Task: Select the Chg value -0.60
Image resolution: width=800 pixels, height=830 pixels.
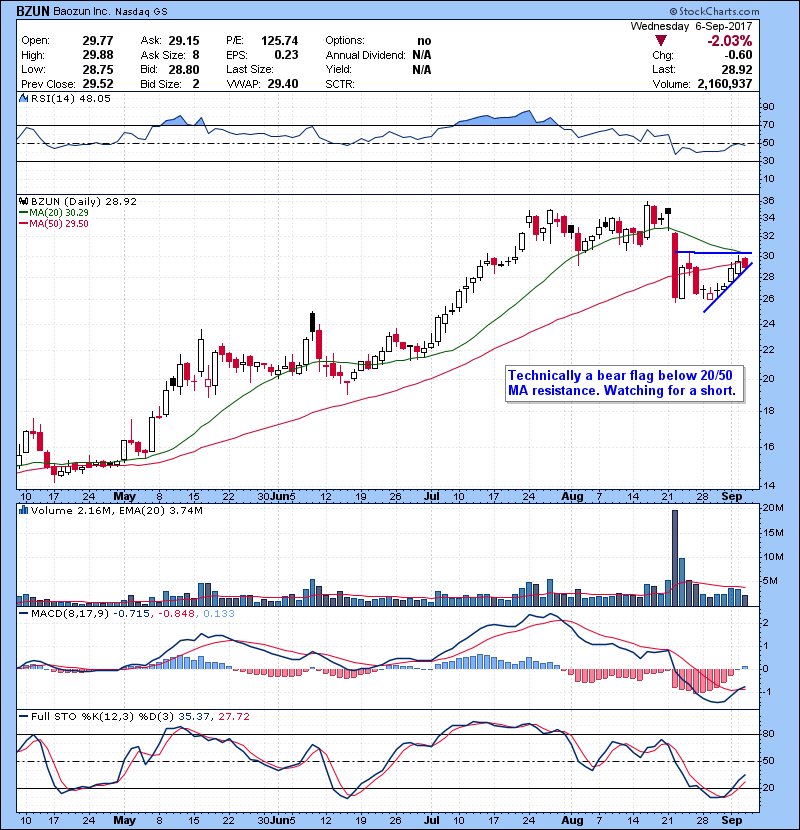Action: click(738, 55)
